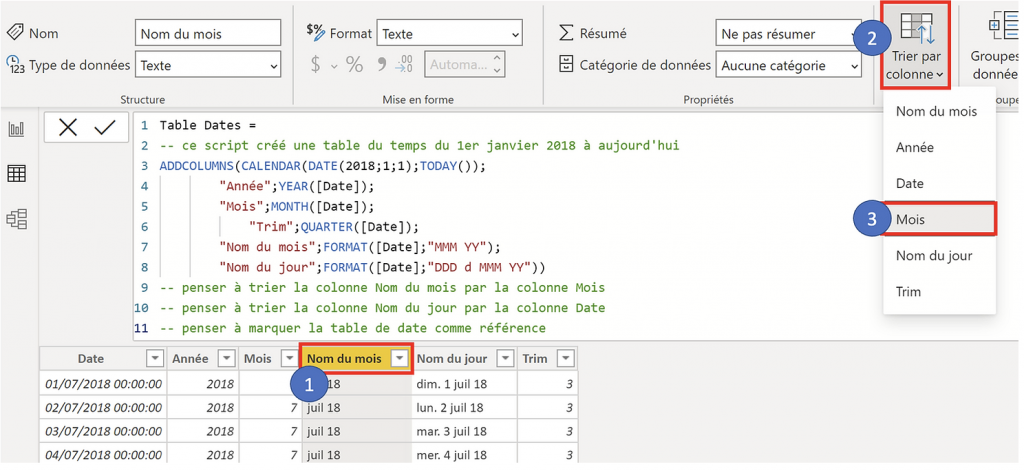1024x471 pixels.
Task: Click the Report view icon in sidebar
Action: tap(16, 130)
